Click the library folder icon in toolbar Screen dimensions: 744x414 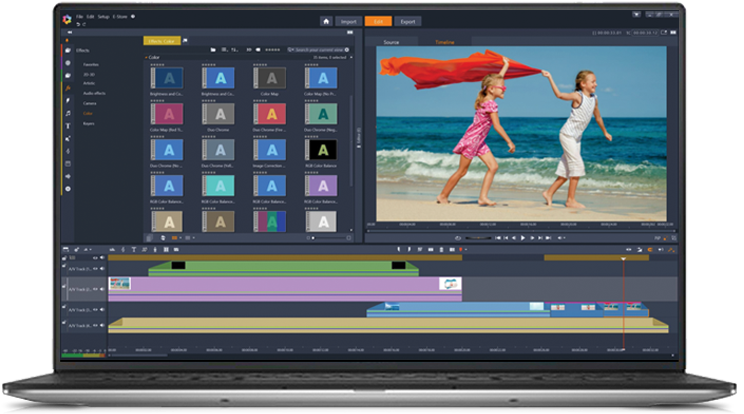213,49
